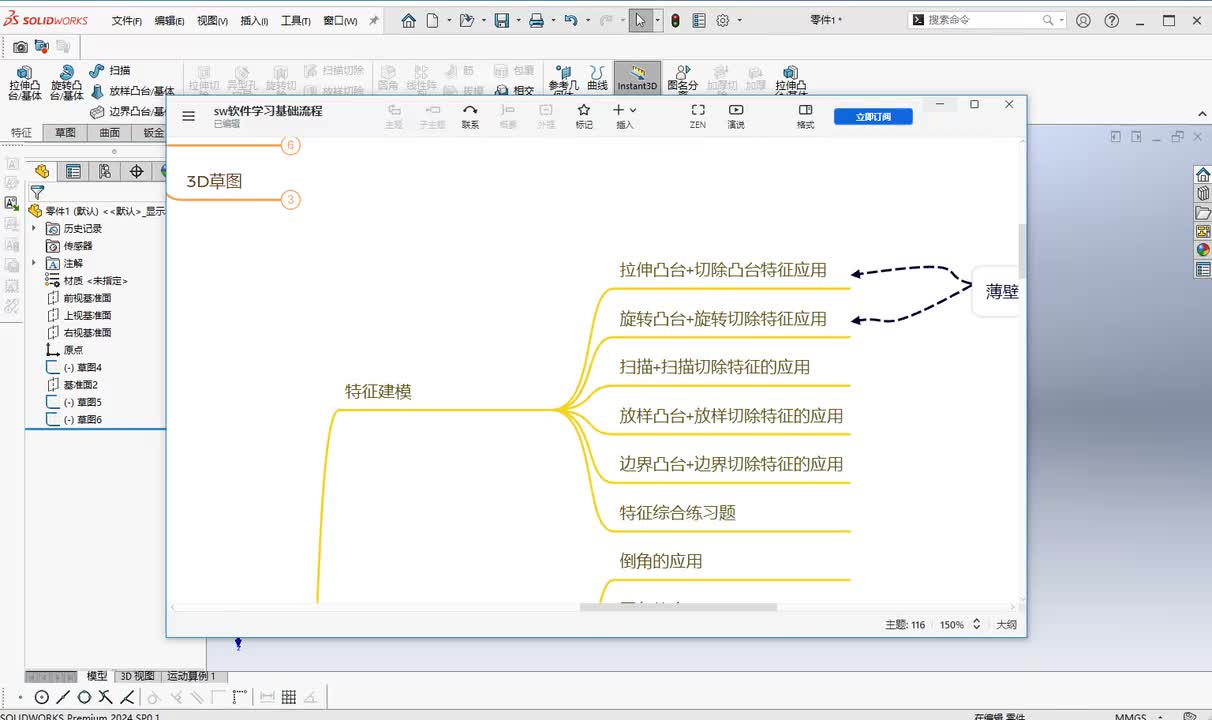Toggle Instant3D mode
1212x720 pixels.
coord(637,79)
